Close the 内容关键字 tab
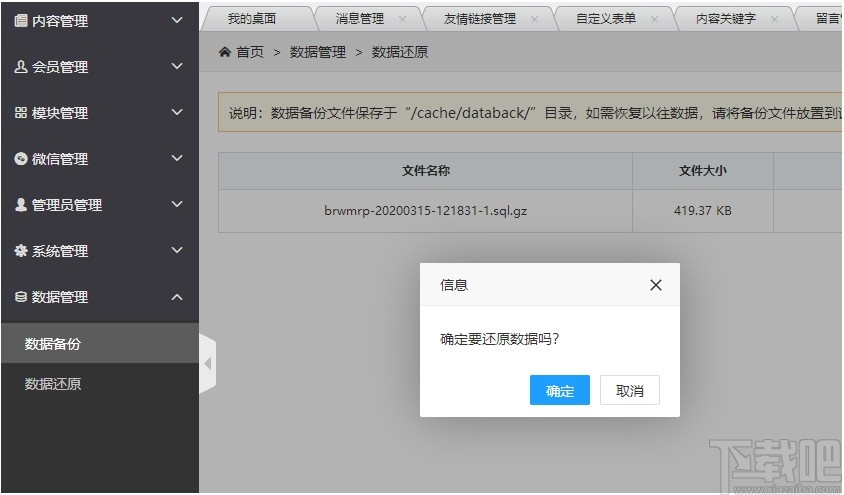 pyautogui.click(x=775, y=19)
